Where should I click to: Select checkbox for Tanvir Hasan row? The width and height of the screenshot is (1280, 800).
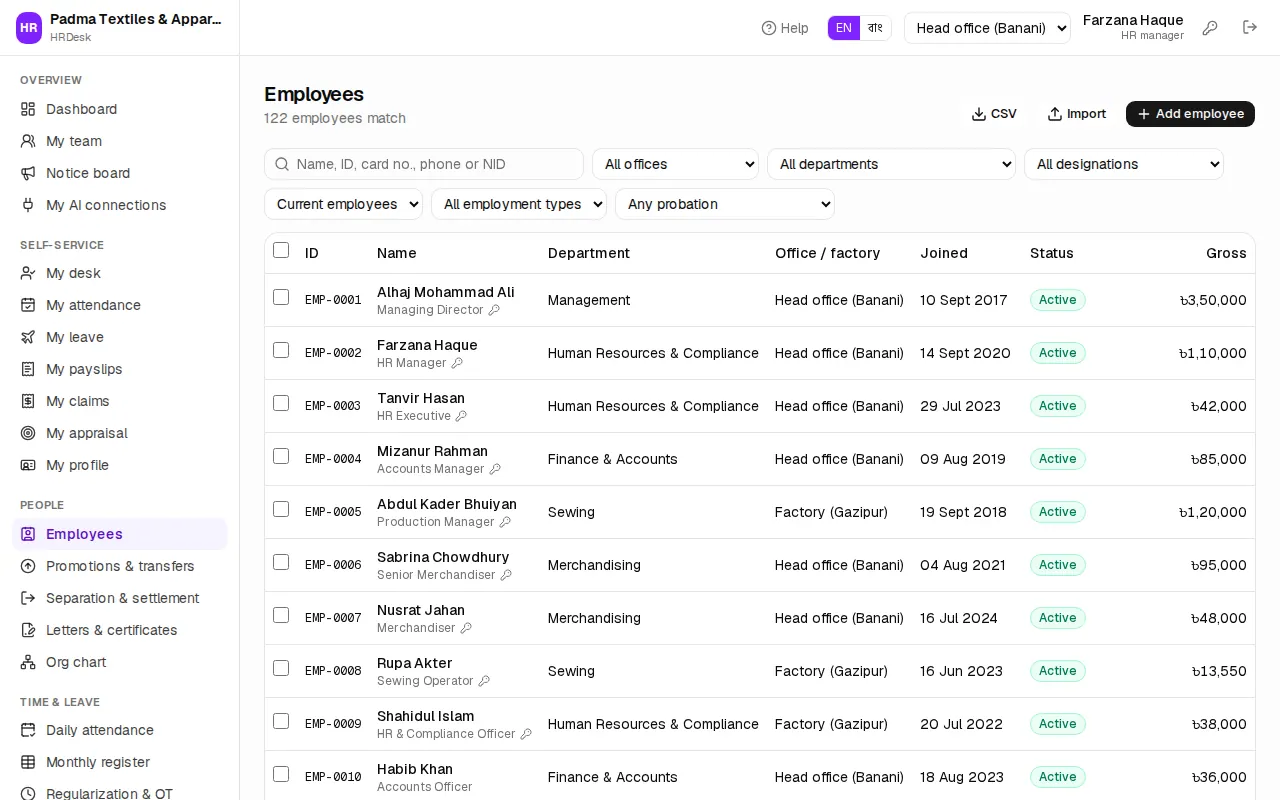pos(281,403)
